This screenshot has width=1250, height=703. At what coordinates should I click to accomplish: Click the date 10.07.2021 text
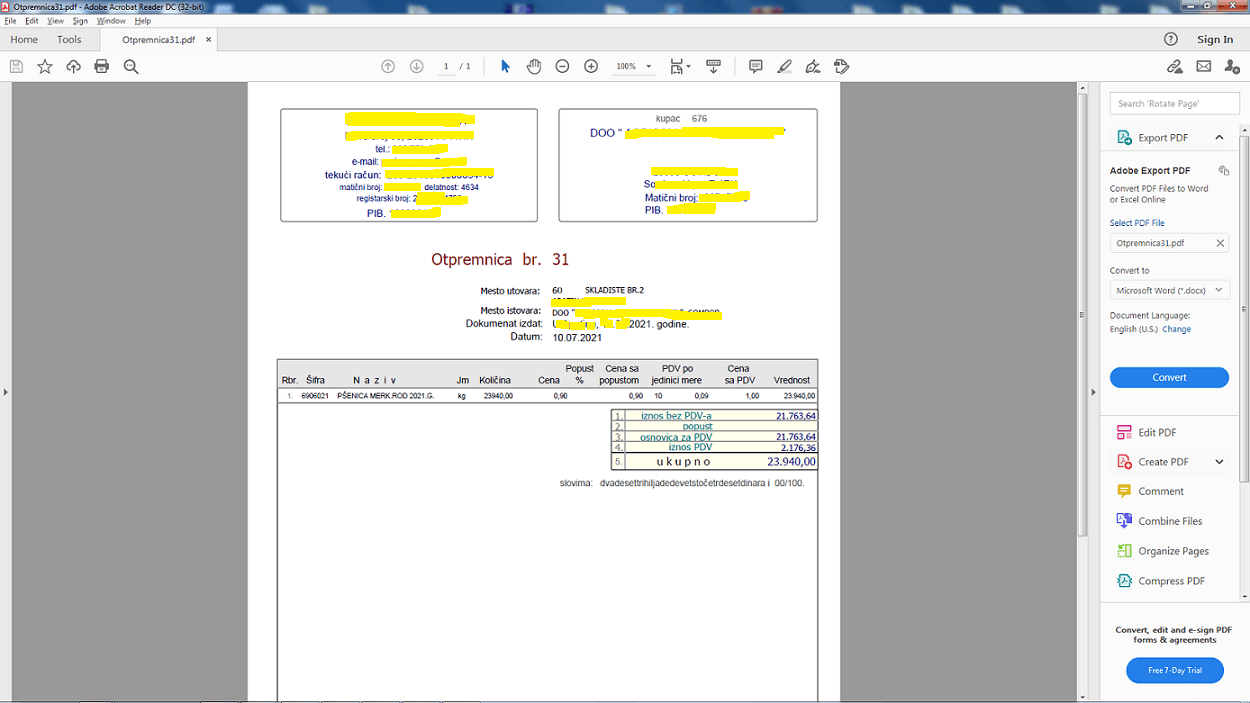tap(577, 338)
